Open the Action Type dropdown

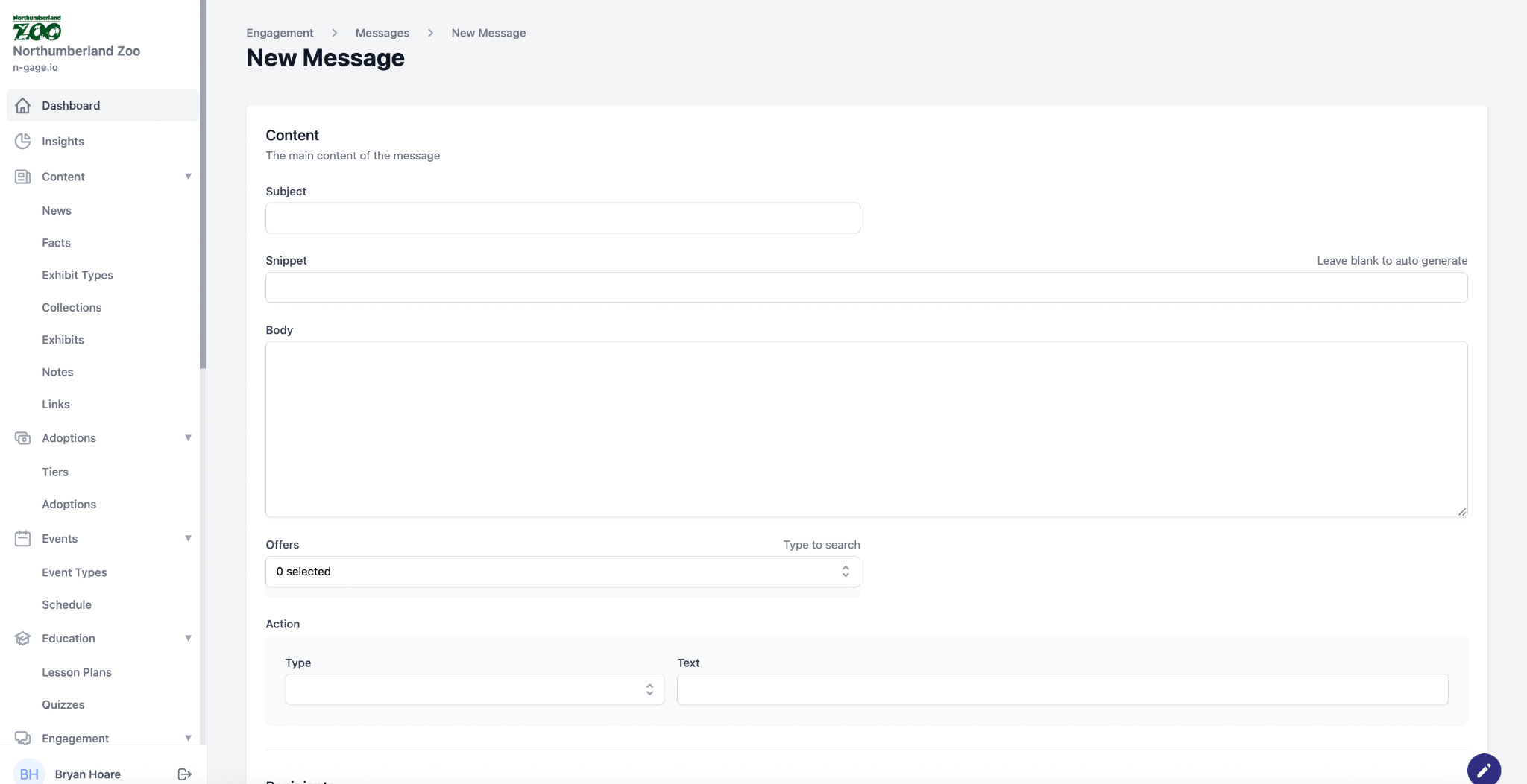coord(474,689)
